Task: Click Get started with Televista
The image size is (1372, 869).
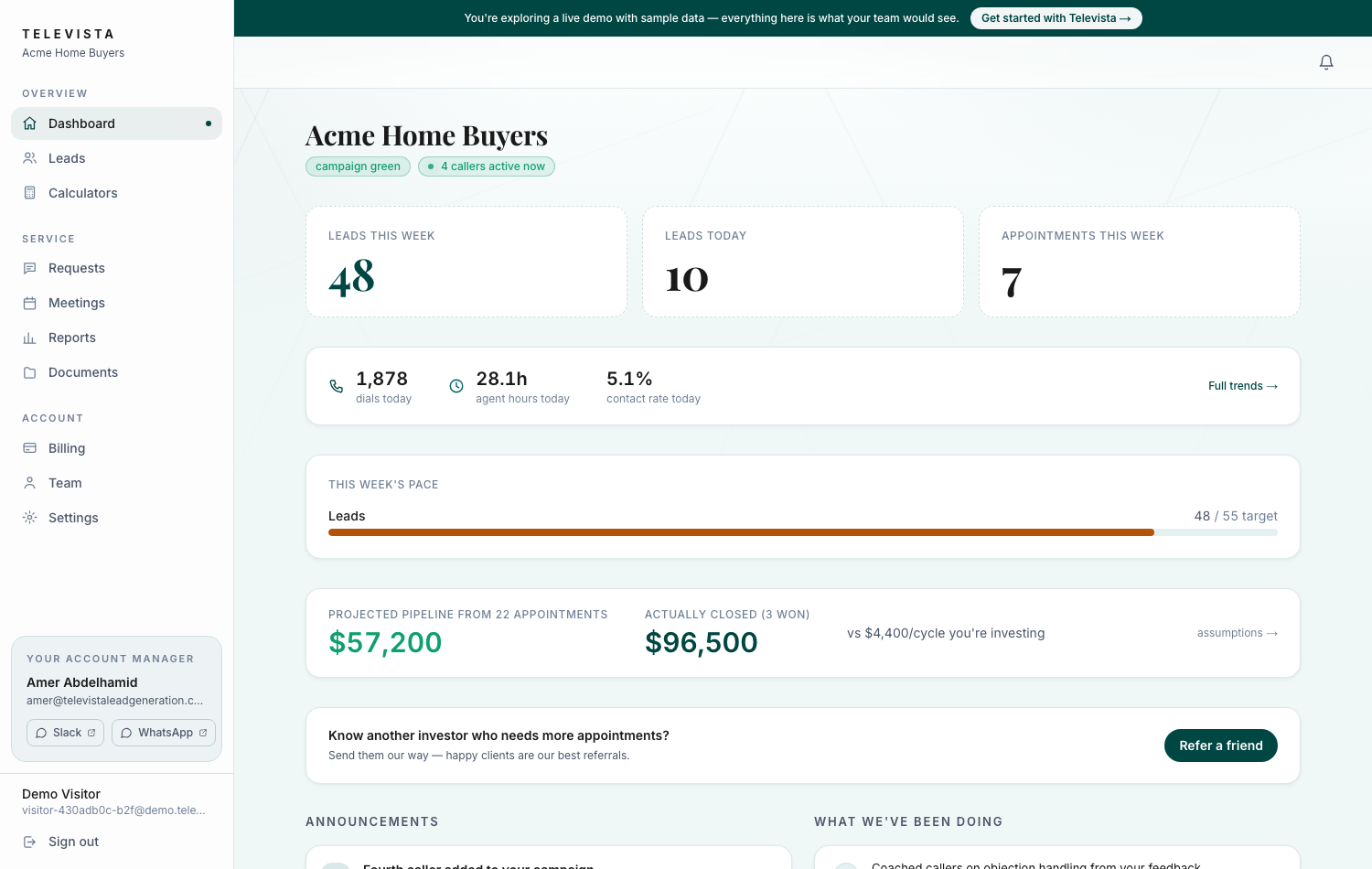Action: [x=1056, y=18]
